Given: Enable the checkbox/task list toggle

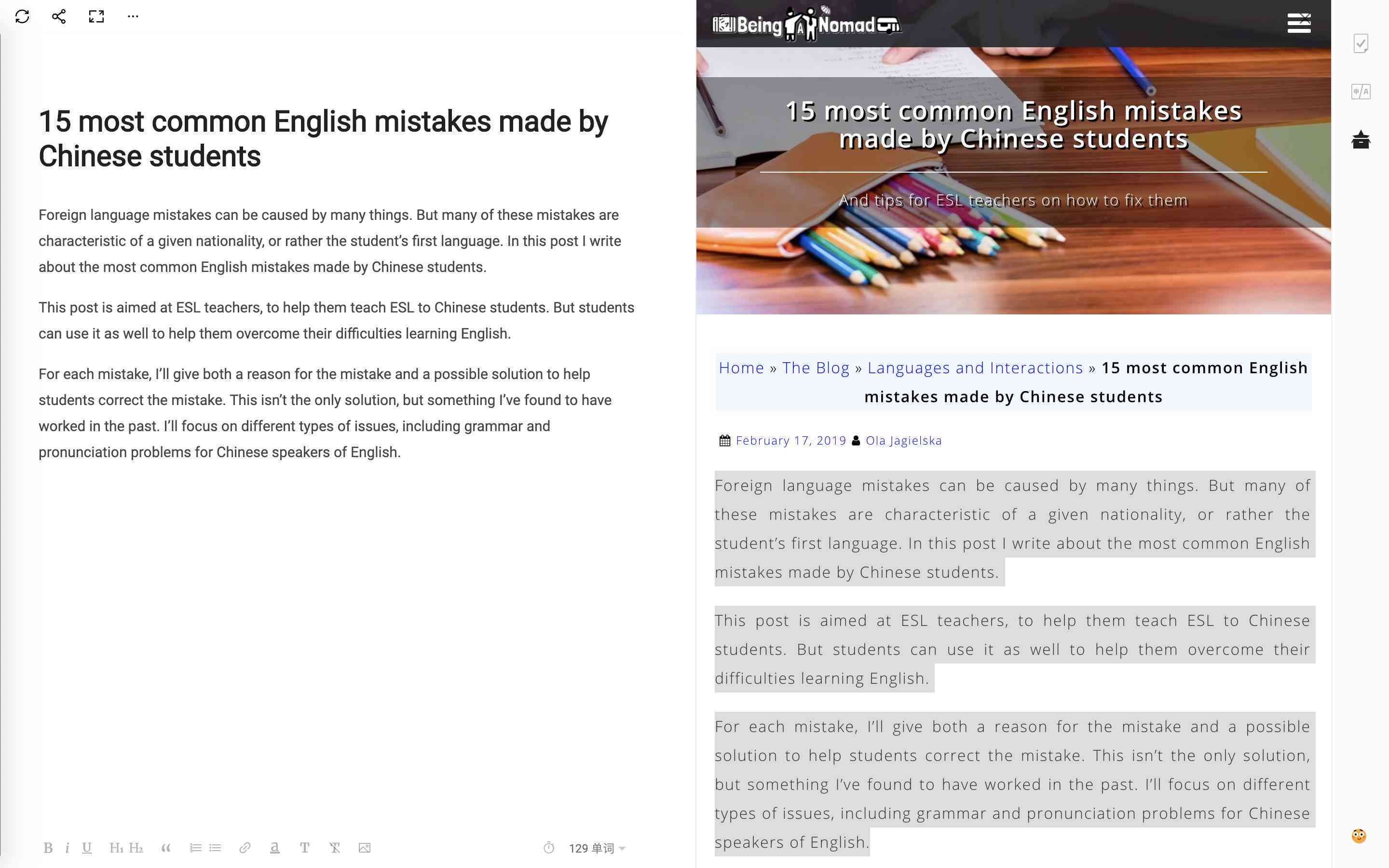Looking at the screenshot, I should (x=1361, y=43).
